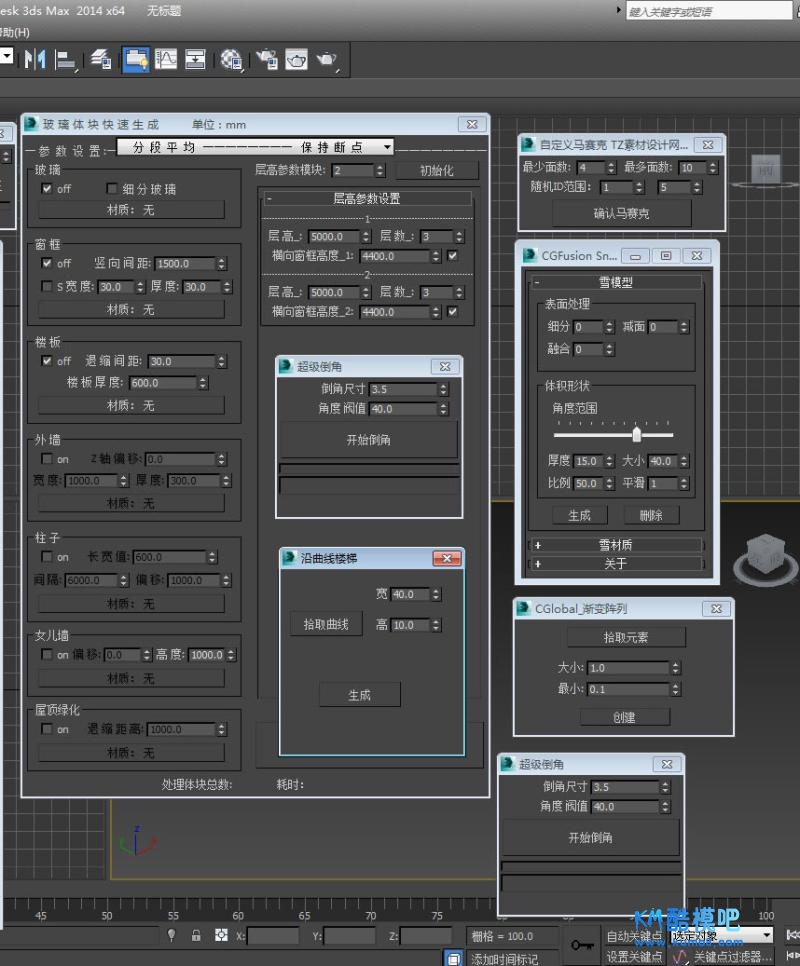This screenshot has width=800, height=966.
Task: Click the 拾取曲线 button
Action: (325, 624)
